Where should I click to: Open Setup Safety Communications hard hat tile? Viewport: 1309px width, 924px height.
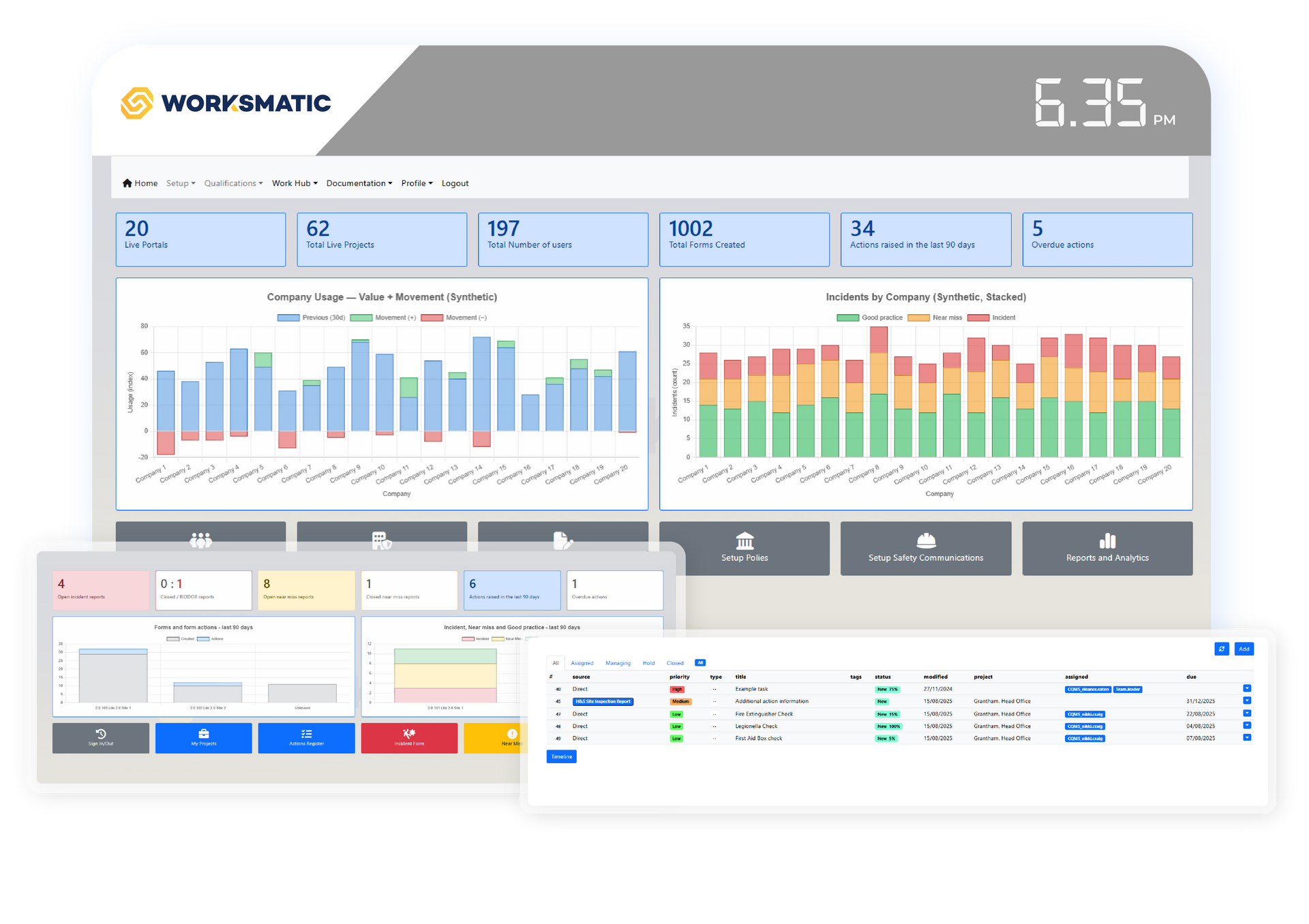click(925, 549)
